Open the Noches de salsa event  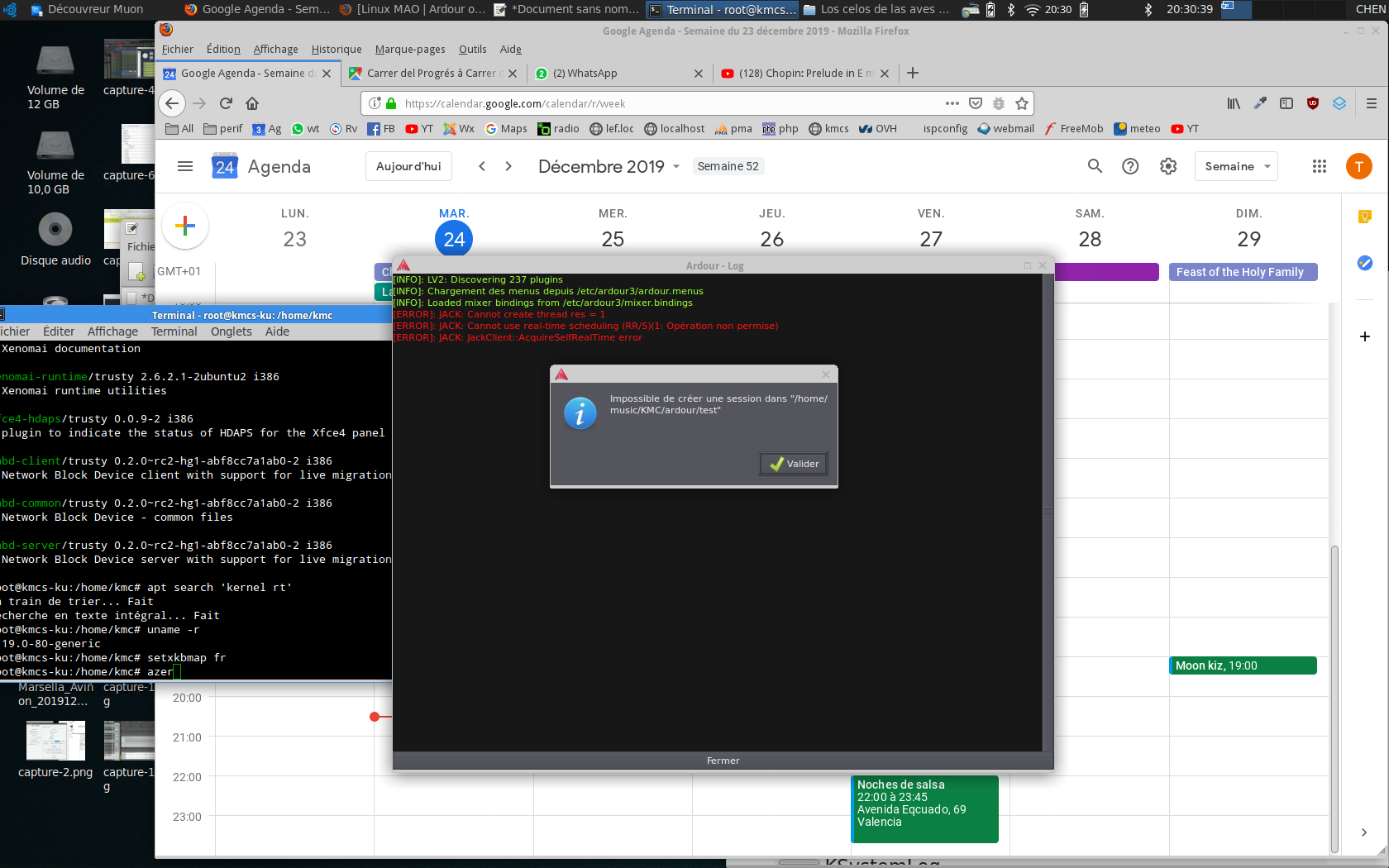pyautogui.click(x=925, y=808)
